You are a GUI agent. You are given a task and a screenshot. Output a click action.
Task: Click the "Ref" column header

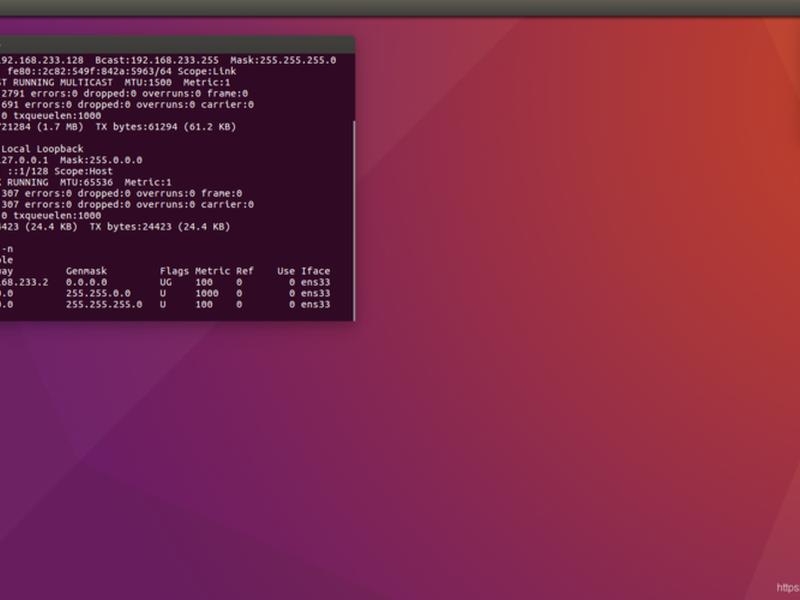click(x=245, y=271)
